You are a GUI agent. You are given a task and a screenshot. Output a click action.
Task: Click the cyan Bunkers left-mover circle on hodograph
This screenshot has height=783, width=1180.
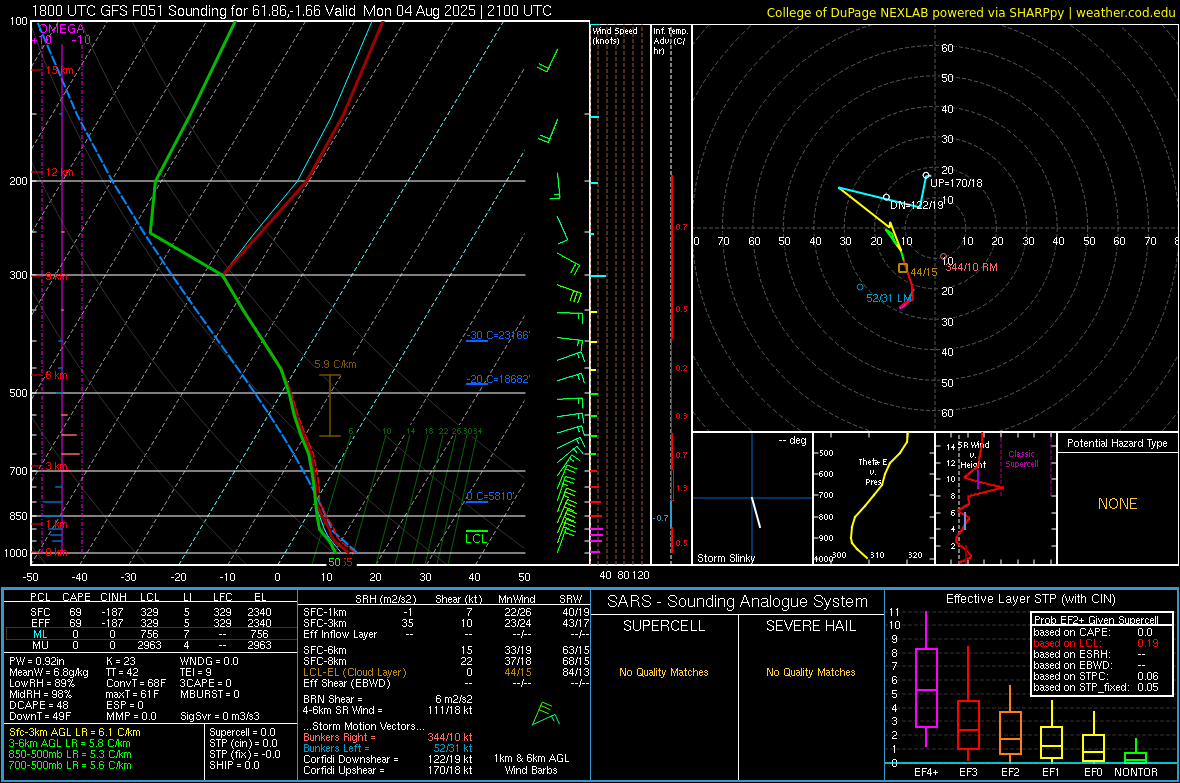[860, 287]
